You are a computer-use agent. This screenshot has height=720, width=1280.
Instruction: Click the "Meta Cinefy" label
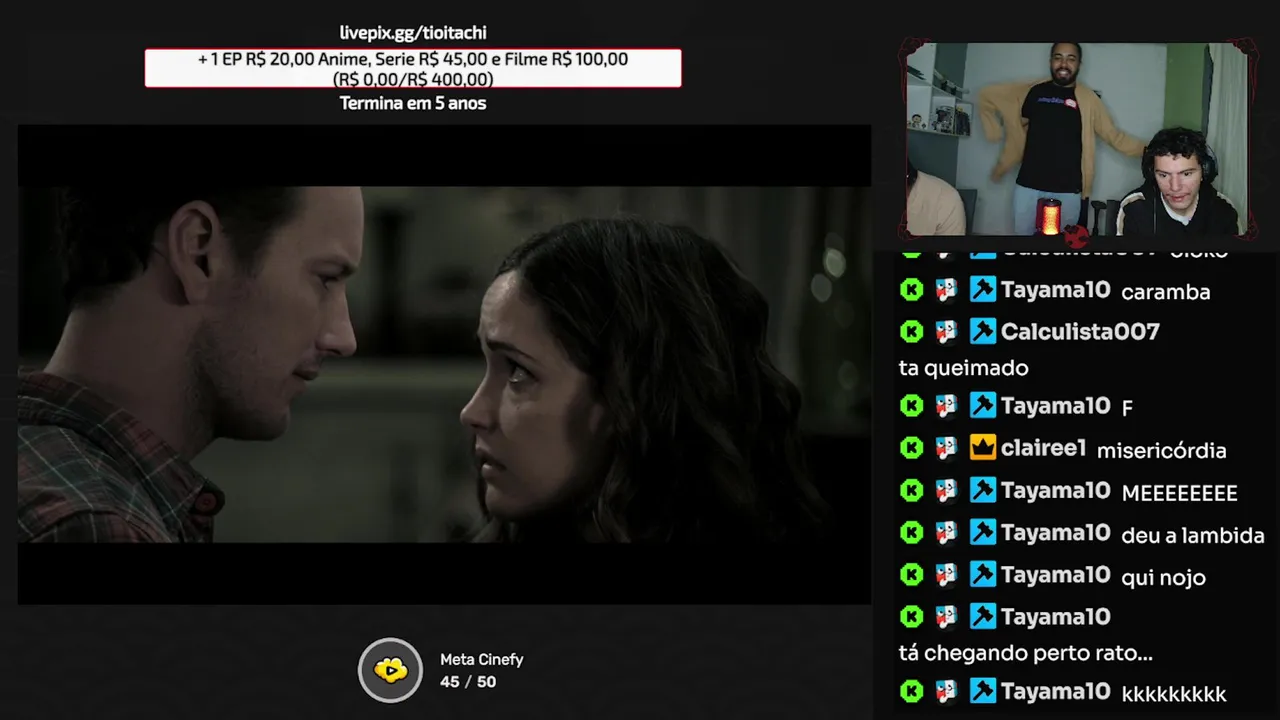482,660
